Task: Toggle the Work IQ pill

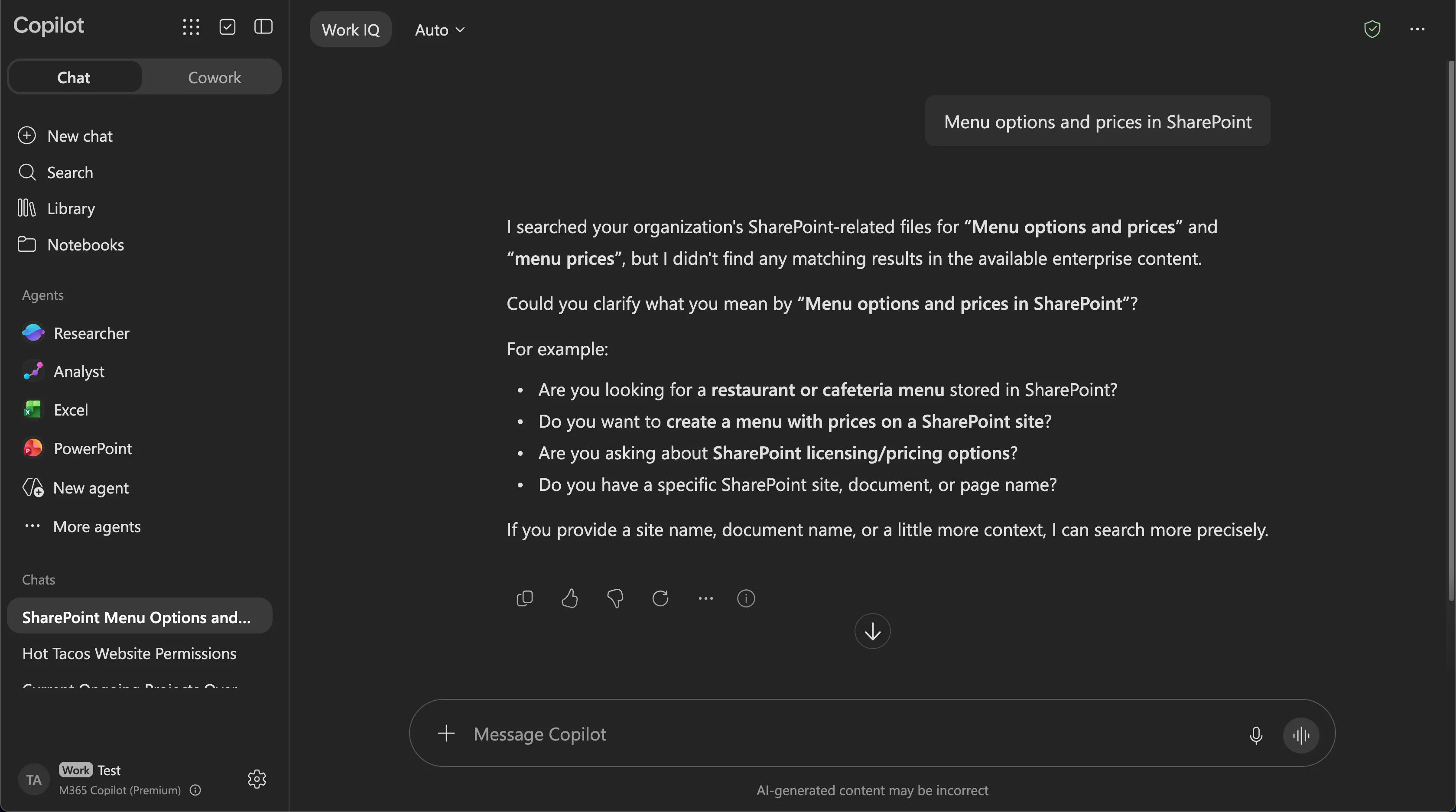Action: (351, 29)
